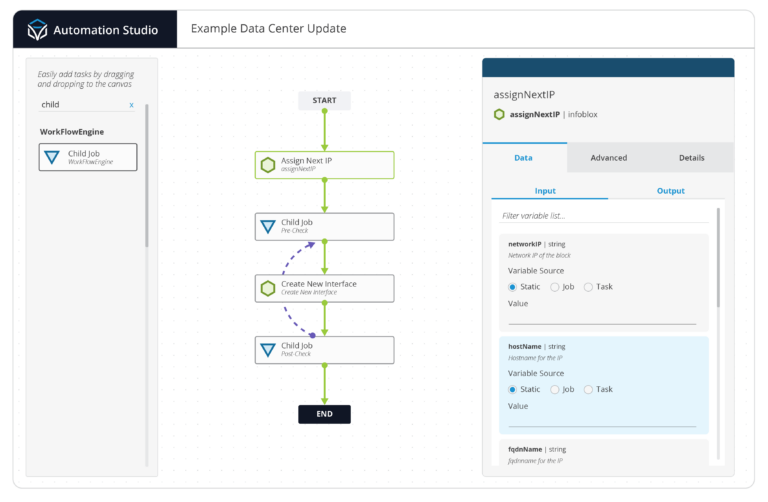Click the Pre Check Child Job triangle icon
This screenshot has width=768, height=502.
(268, 227)
